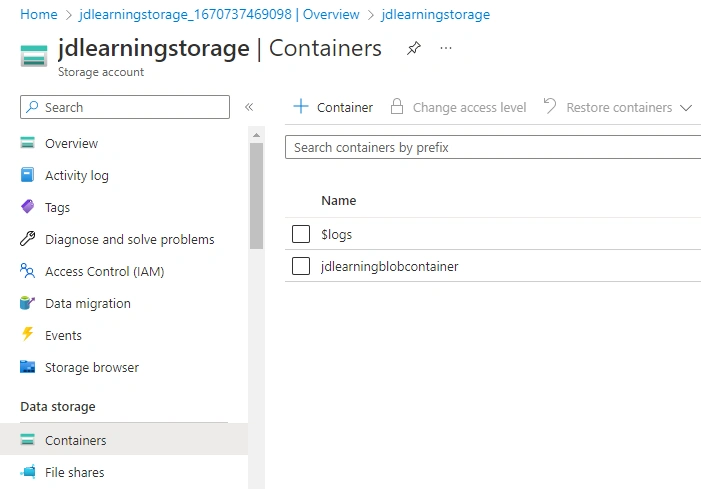Open Diagnose and solve problems

130,240
